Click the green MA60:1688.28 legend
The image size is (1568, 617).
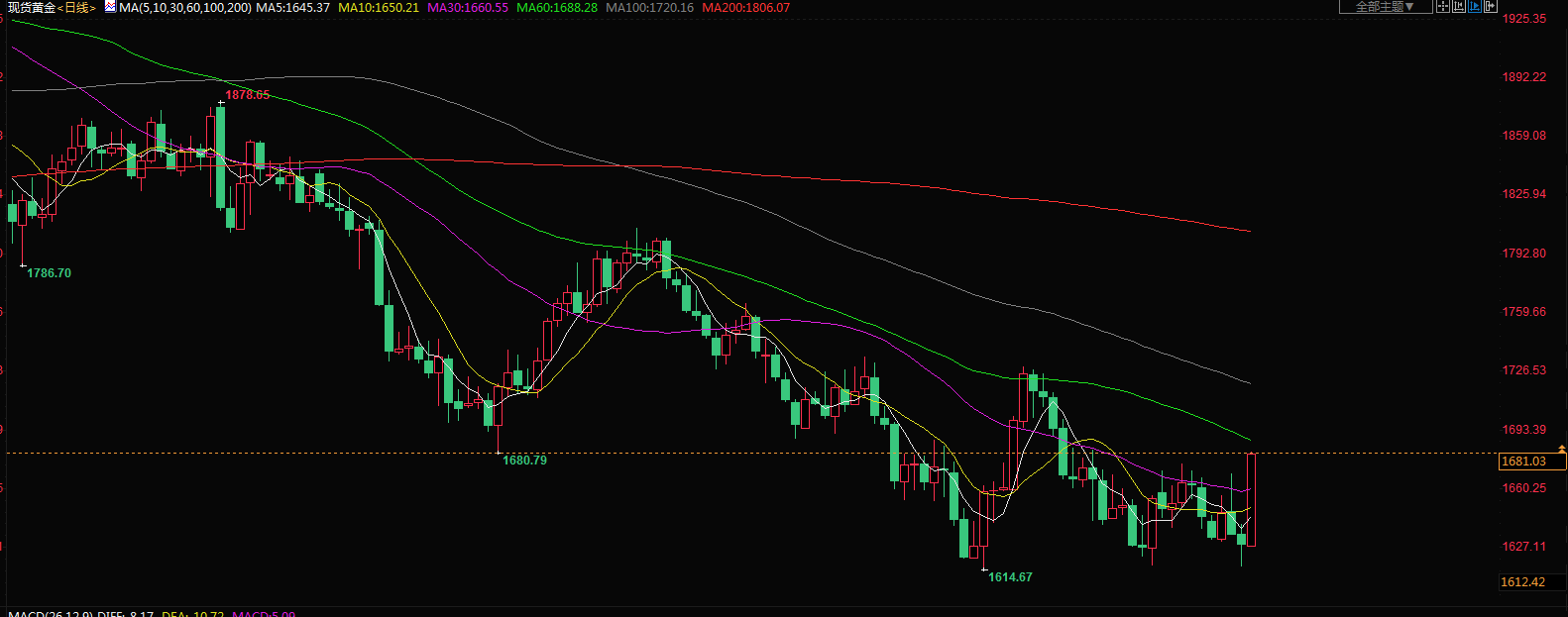pos(556,8)
